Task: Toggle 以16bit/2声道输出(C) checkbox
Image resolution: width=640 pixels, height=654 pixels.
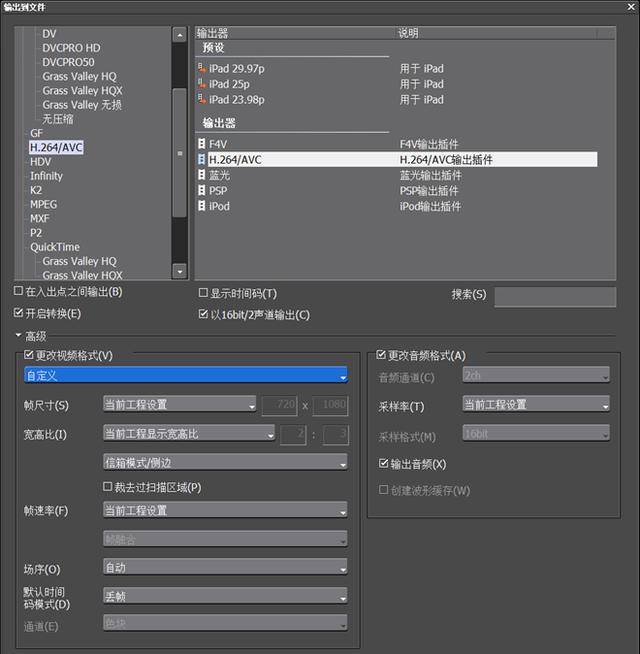Action: point(203,314)
